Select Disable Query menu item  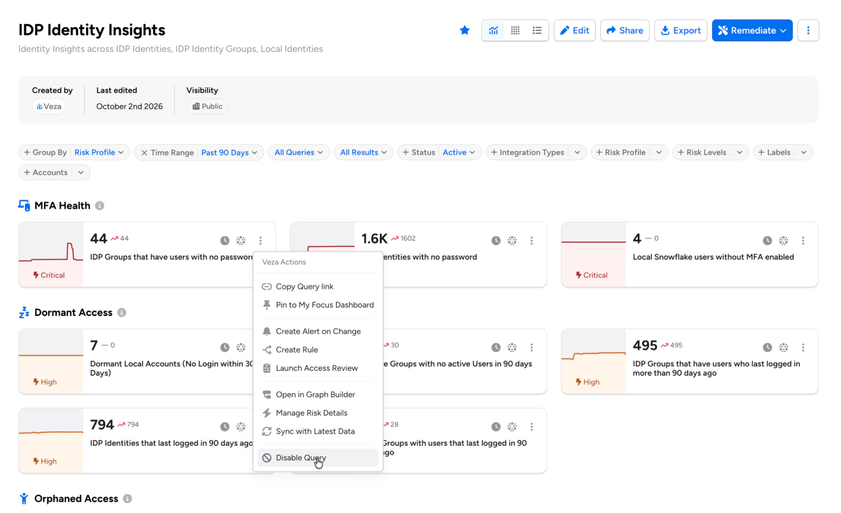tap(318, 458)
